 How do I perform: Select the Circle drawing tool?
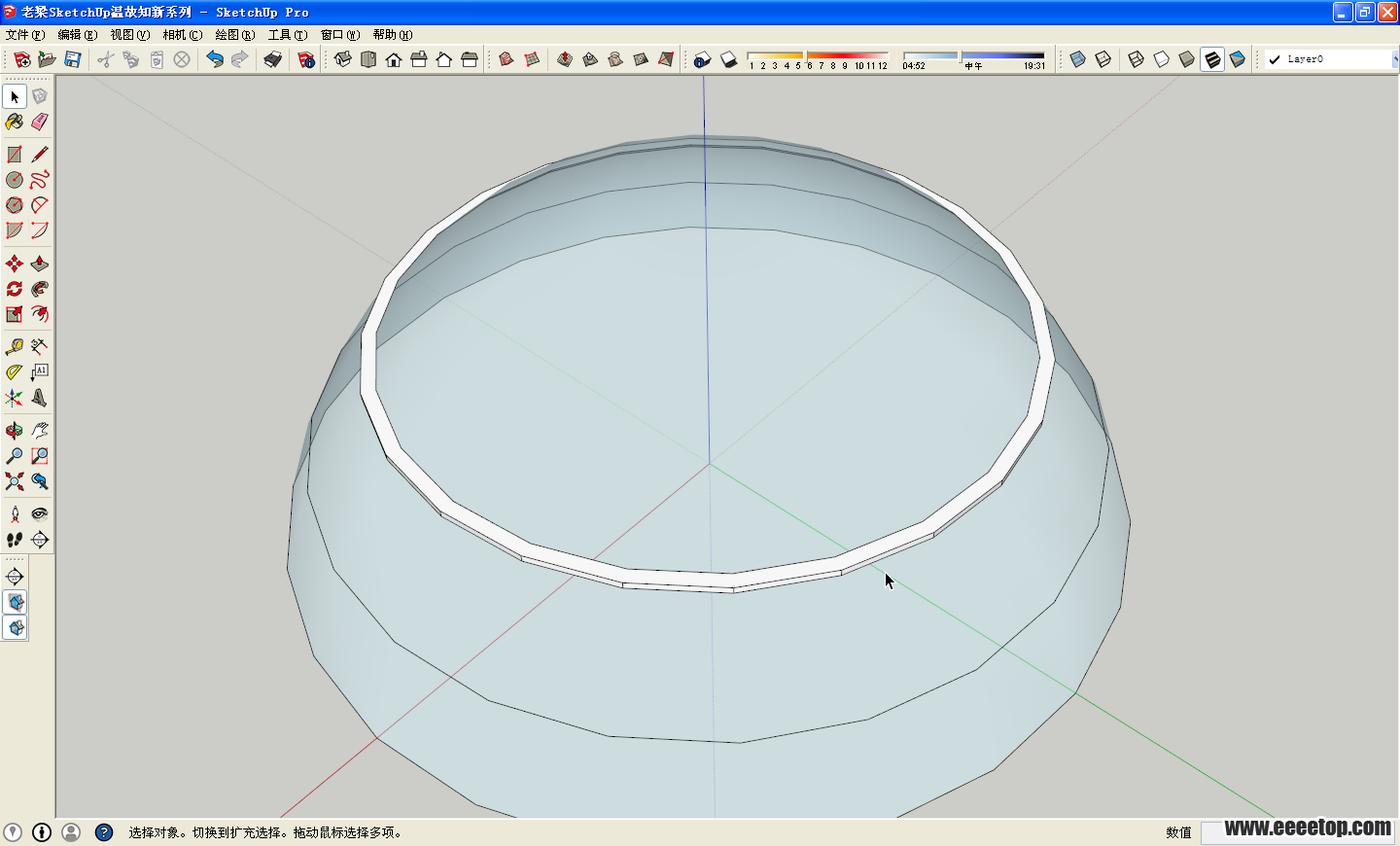[15, 180]
